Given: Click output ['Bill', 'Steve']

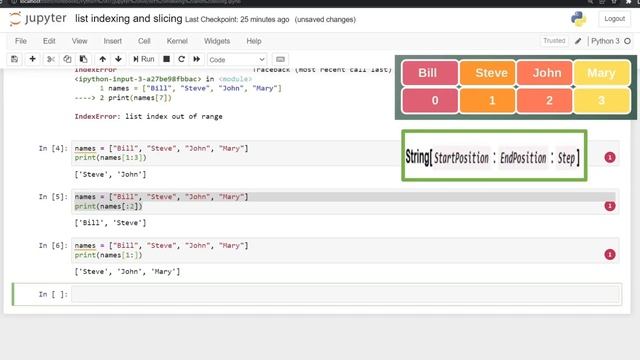Looking at the screenshot, I should [110, 223].
